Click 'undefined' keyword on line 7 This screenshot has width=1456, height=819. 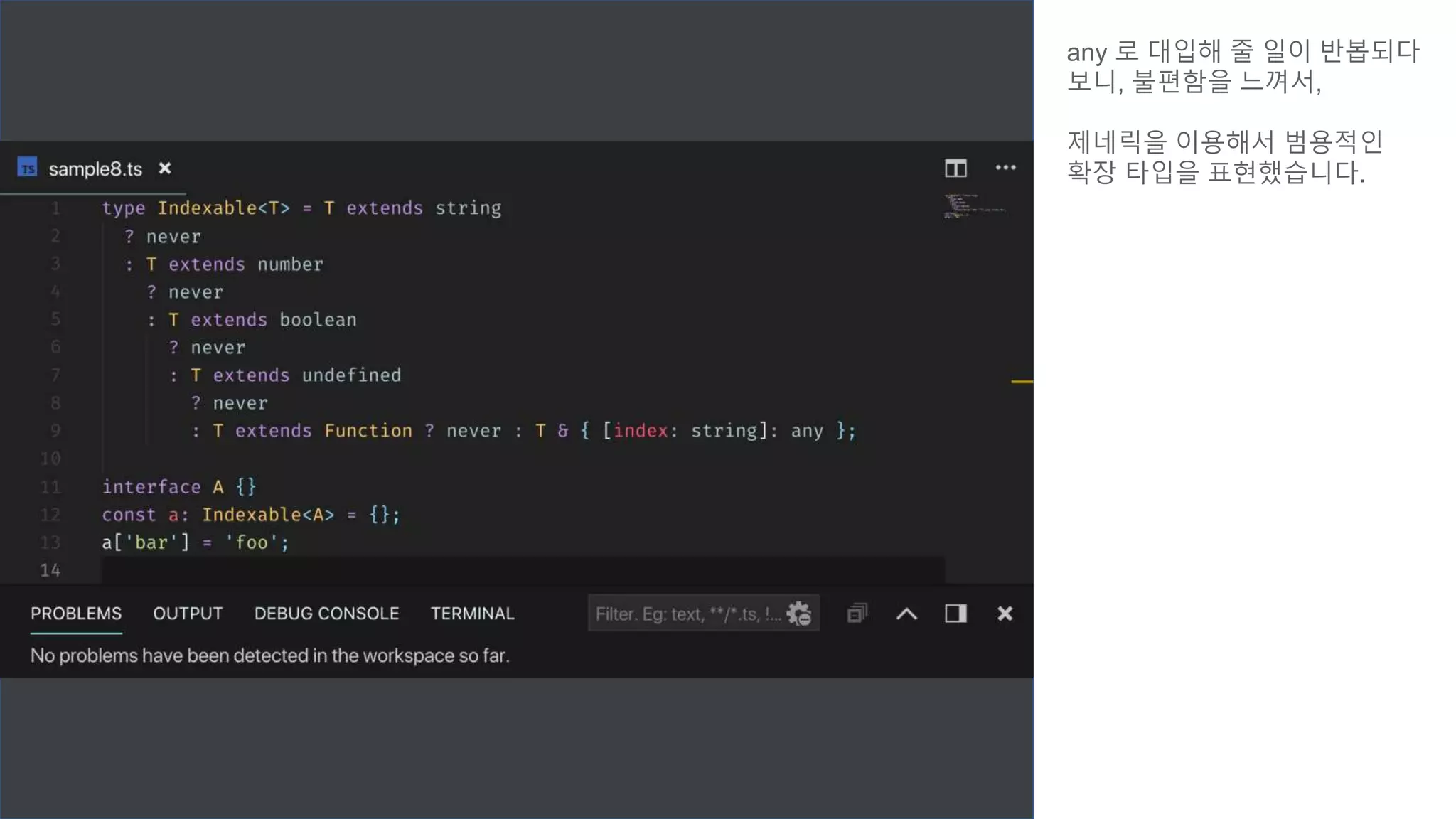(x=351, y=375)
